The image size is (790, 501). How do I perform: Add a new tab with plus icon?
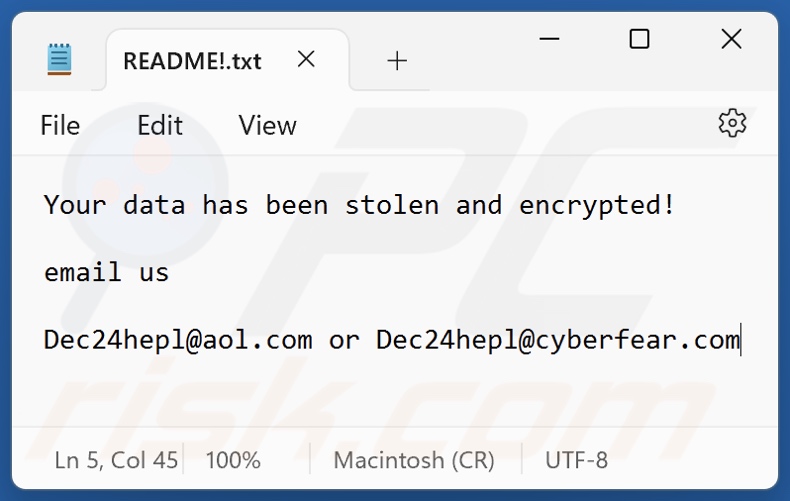pos(397,61)
